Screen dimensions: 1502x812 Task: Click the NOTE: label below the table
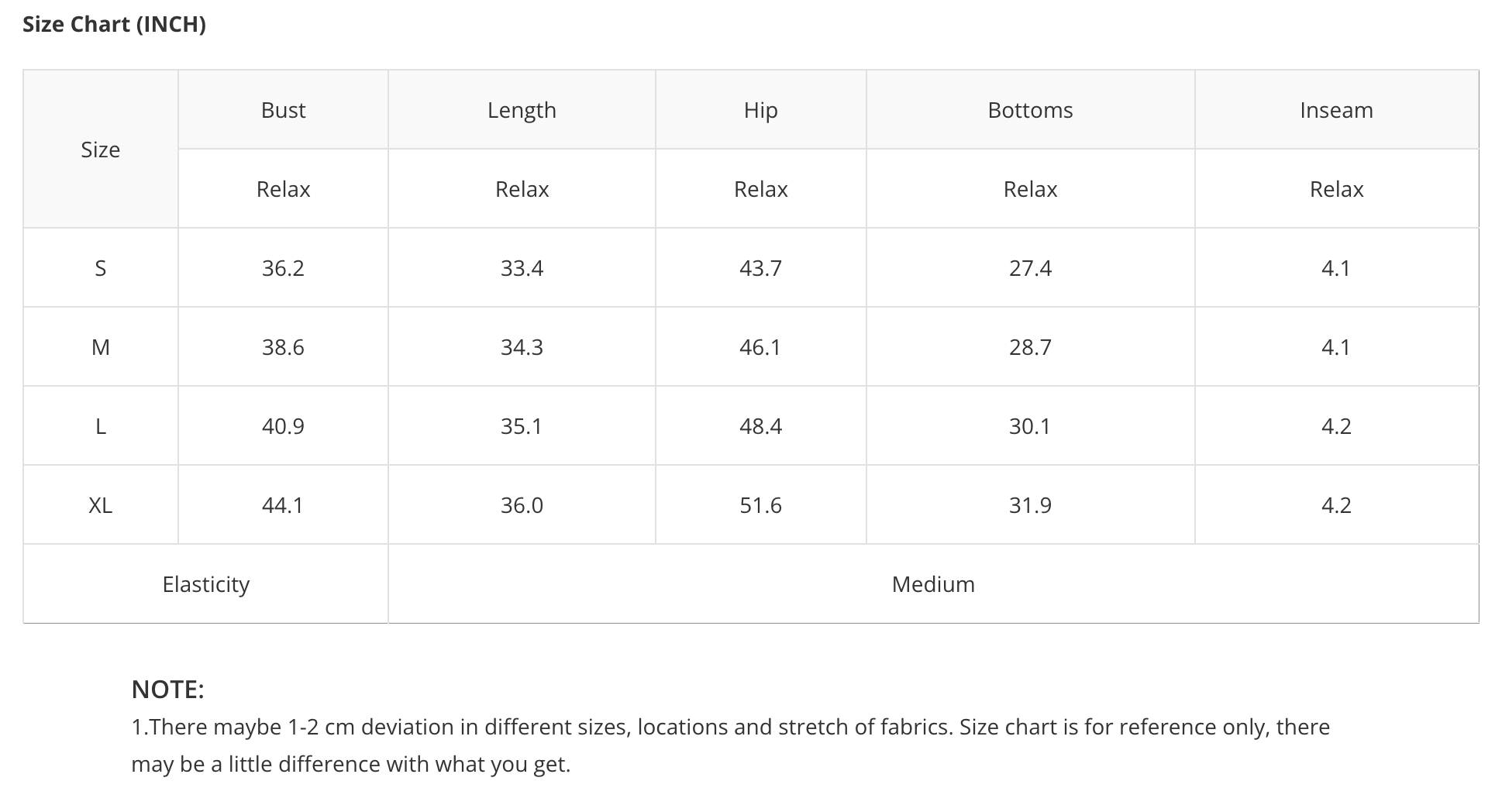click(x=167, y=689)
